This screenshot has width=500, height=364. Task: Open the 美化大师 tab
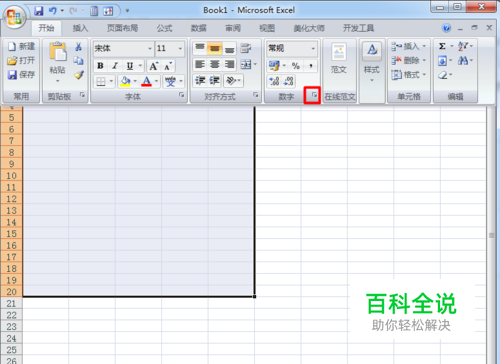[x=309, y=28]
